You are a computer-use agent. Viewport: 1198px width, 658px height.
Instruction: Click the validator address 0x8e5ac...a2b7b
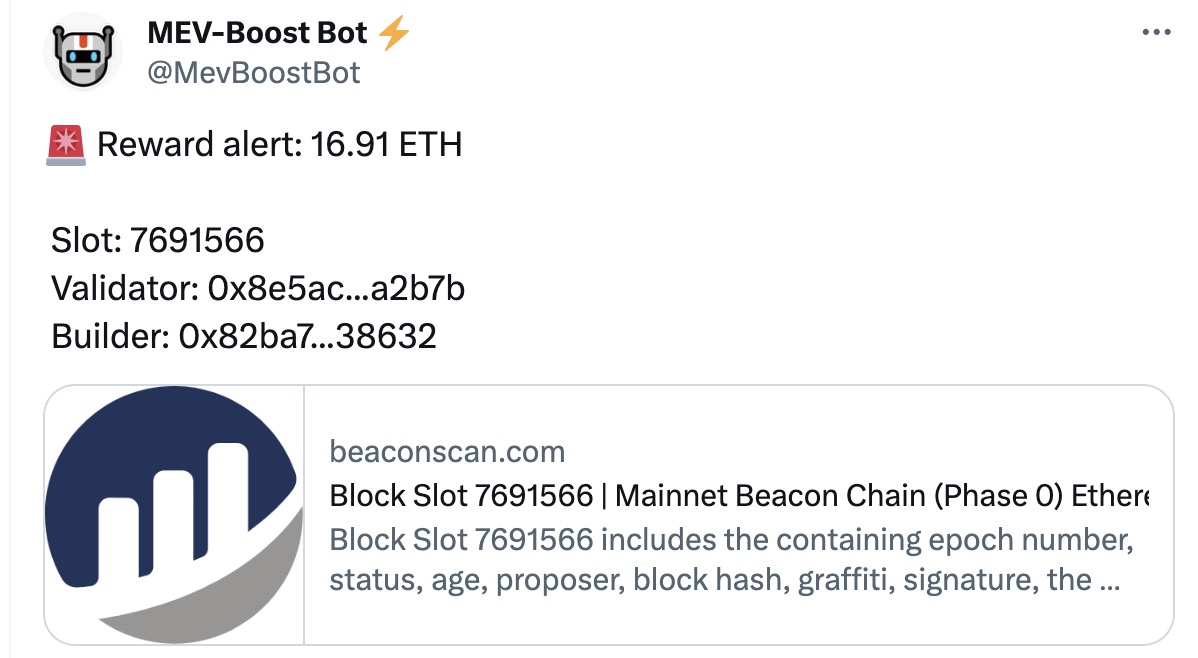click(x=335, y=288)
